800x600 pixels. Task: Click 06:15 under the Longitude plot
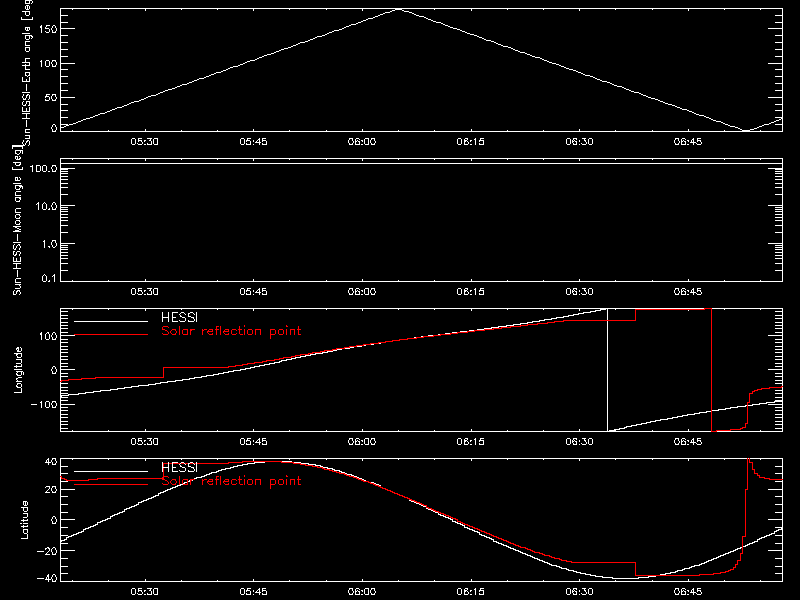tap(470, 441)
